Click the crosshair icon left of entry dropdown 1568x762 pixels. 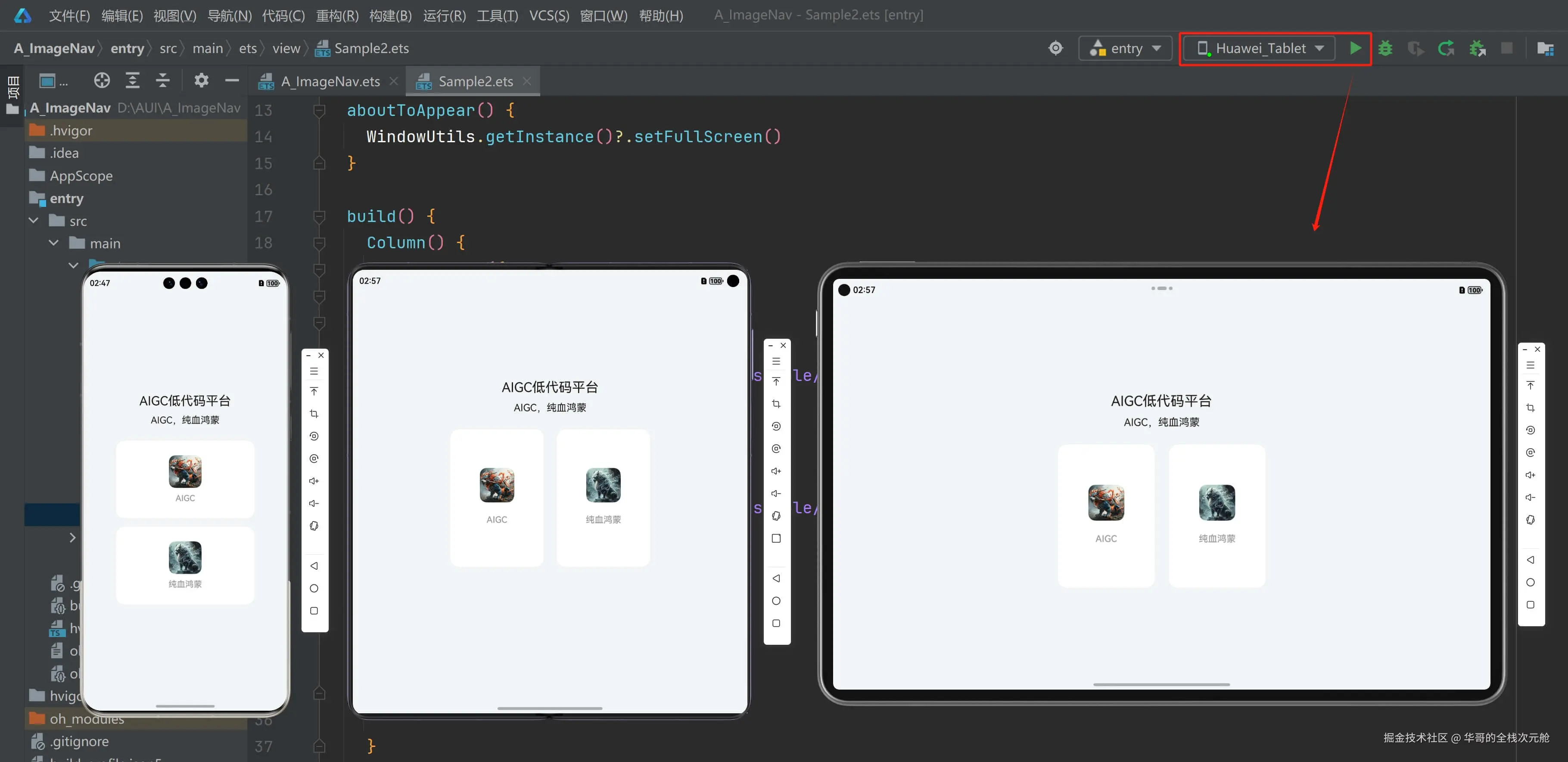tap(1055, 48)
